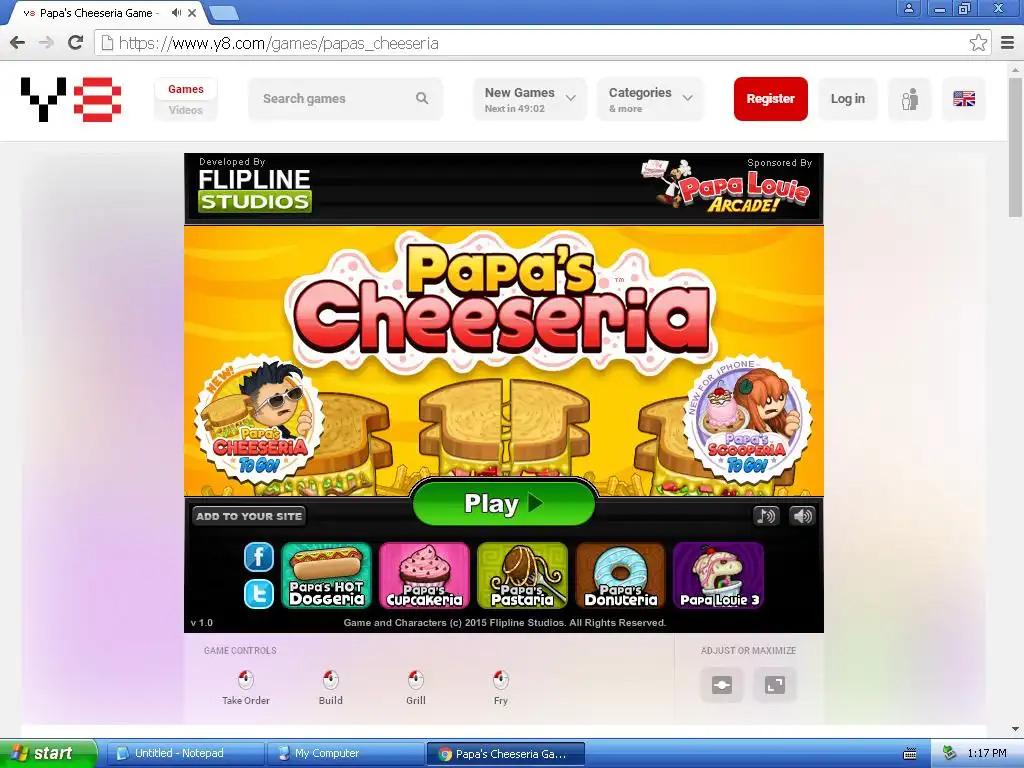Click the Register button
This screenshot has height=768, width=1024.
point(771,99)
